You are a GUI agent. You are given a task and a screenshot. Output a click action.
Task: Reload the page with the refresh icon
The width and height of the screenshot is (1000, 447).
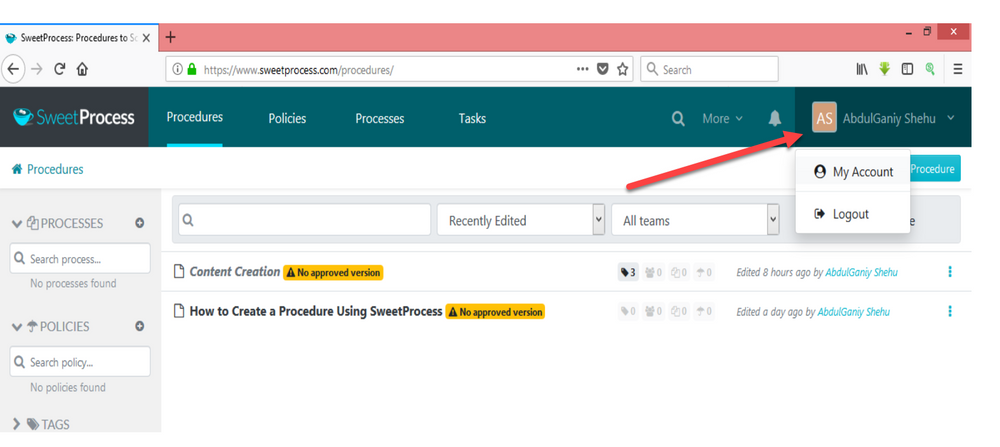[59, 70]
